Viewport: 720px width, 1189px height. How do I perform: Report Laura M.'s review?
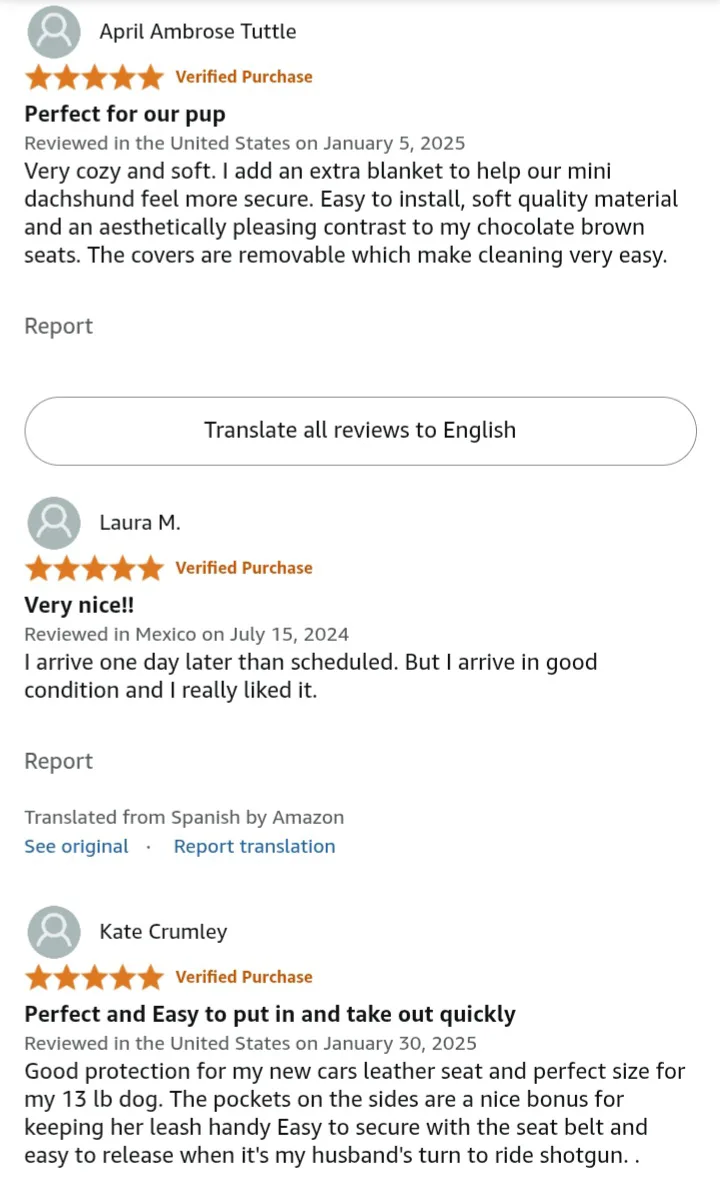pos(58,761)
